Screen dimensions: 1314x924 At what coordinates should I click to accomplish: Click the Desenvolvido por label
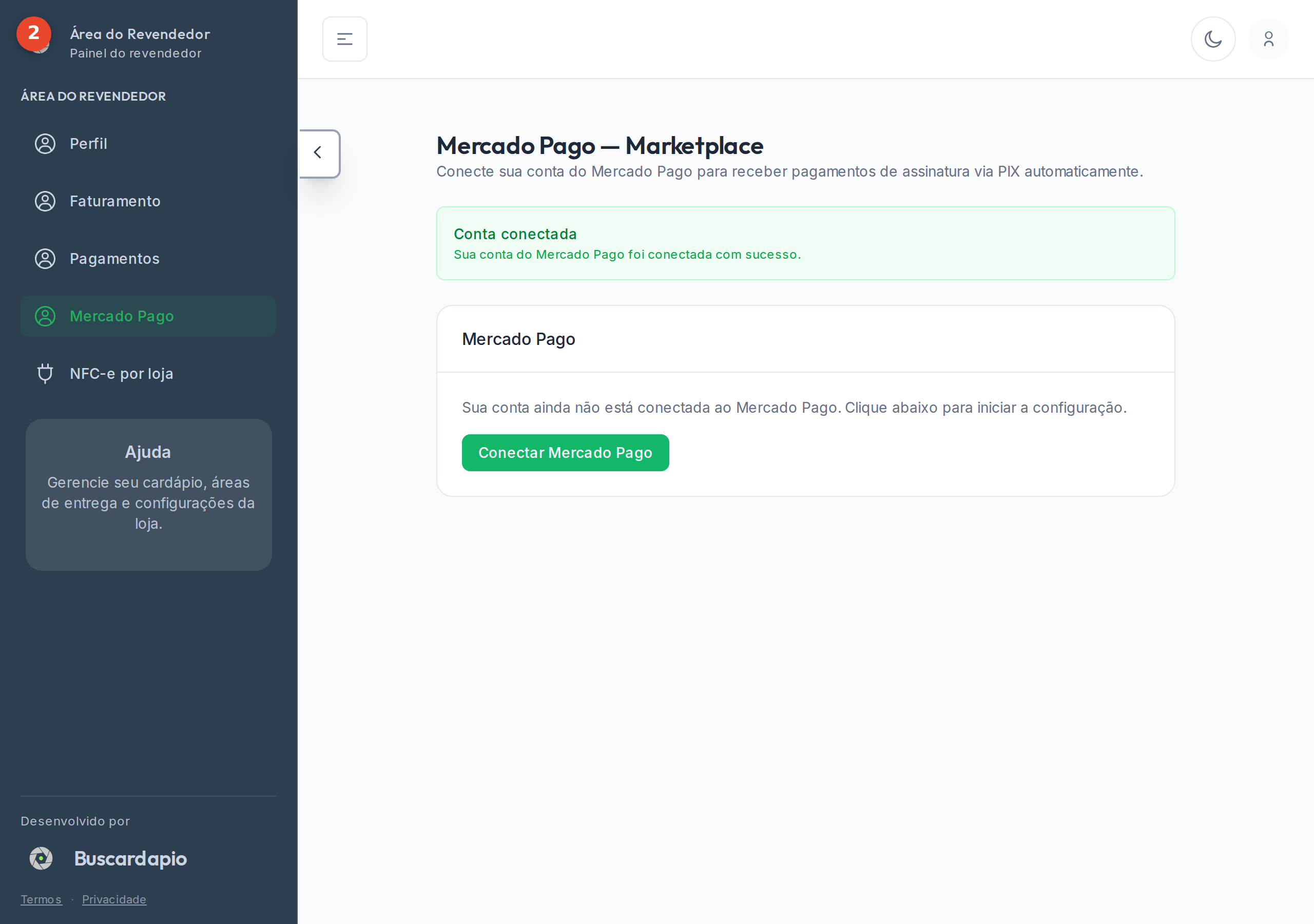click(75, 821)
